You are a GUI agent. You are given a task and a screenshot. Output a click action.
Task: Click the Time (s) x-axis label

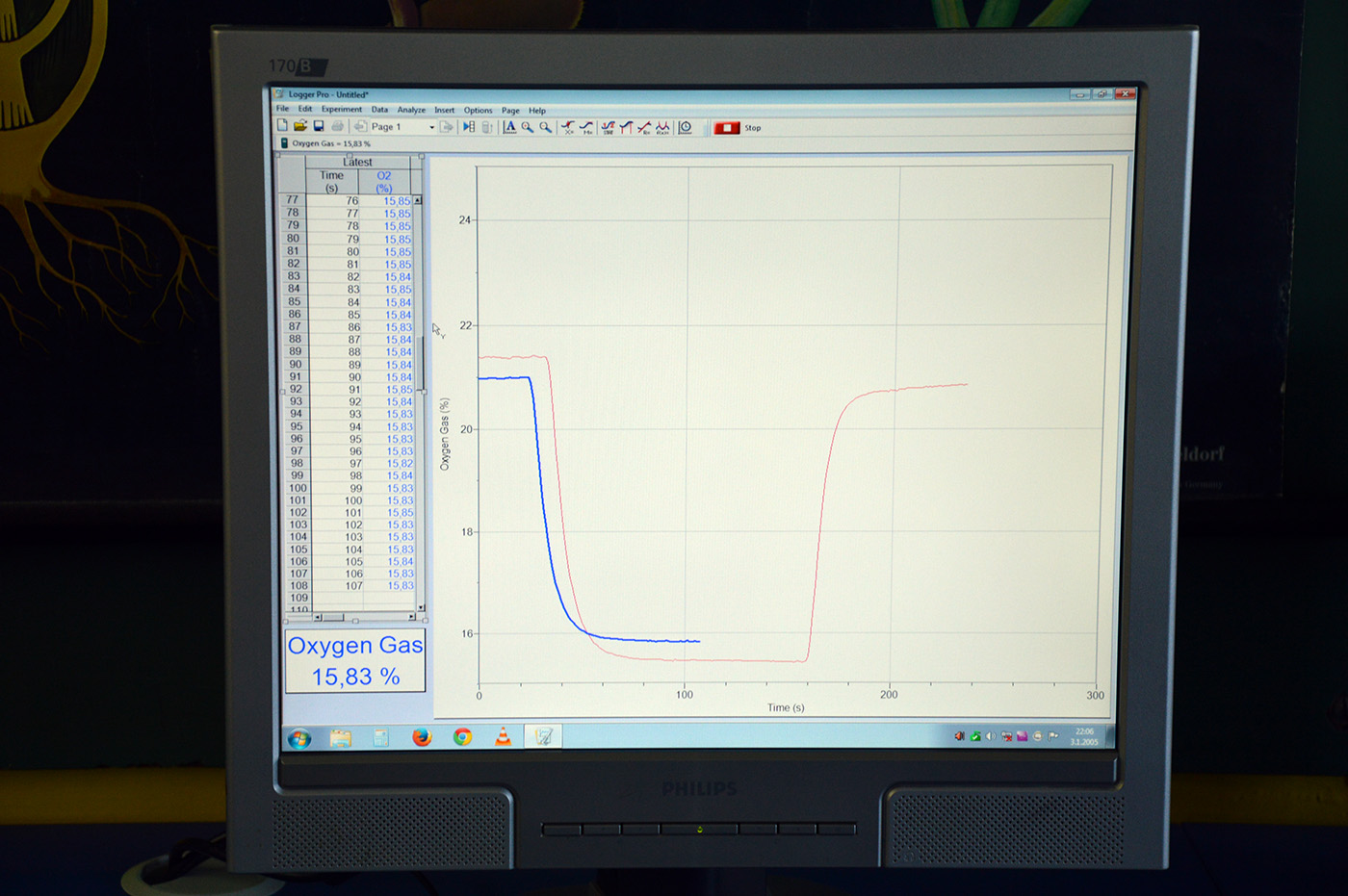point(786,707)
